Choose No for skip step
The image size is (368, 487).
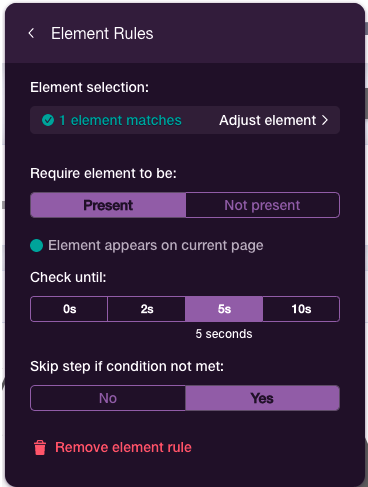click(x=108, y=398)
